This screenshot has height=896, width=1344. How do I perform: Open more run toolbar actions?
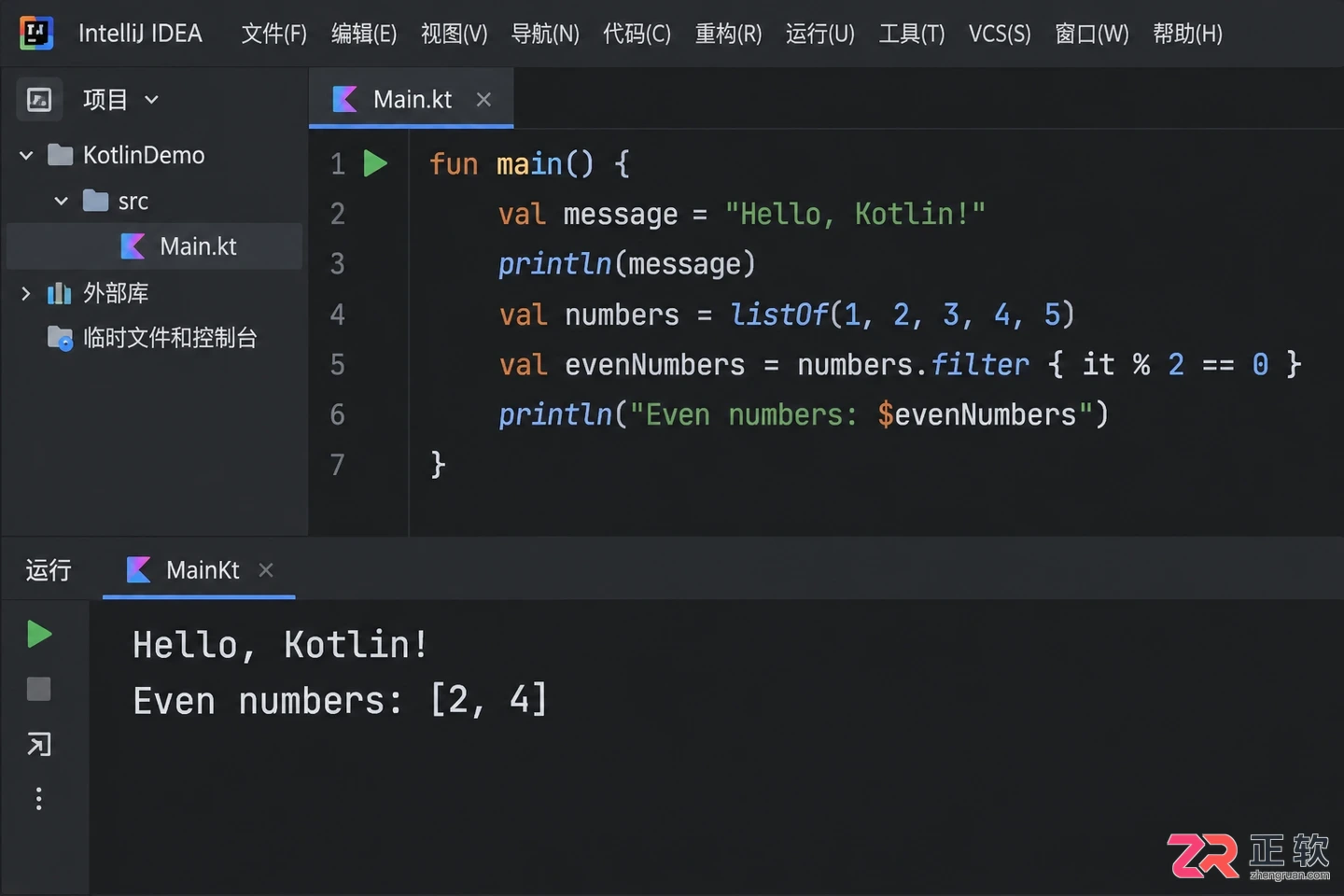(x=39, y=799)
